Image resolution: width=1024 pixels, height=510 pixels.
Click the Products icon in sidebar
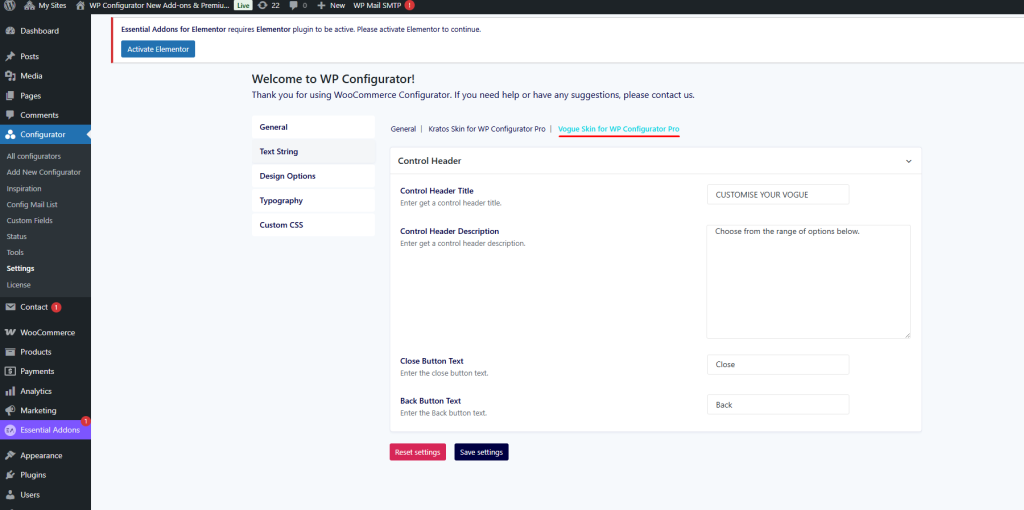pos(10,352)
